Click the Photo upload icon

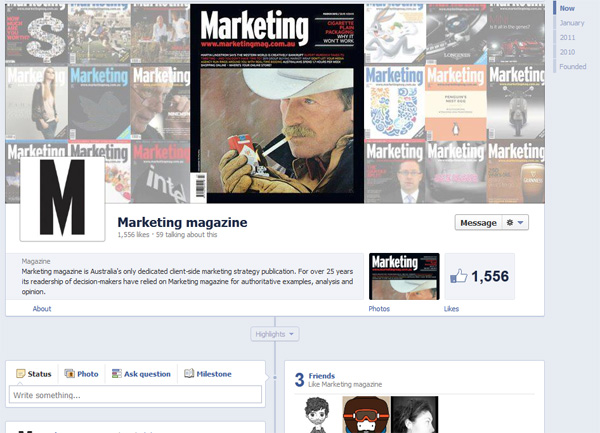coord(70,374)
